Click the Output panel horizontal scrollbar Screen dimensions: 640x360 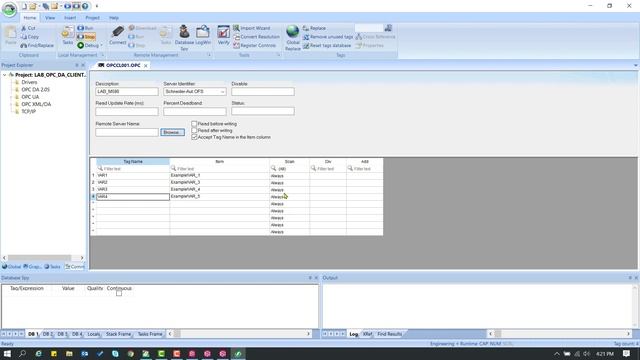(560, 334)
